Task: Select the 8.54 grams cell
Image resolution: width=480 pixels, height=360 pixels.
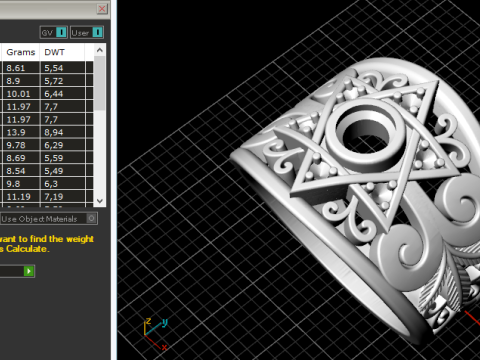Action: tap(21, 171)
